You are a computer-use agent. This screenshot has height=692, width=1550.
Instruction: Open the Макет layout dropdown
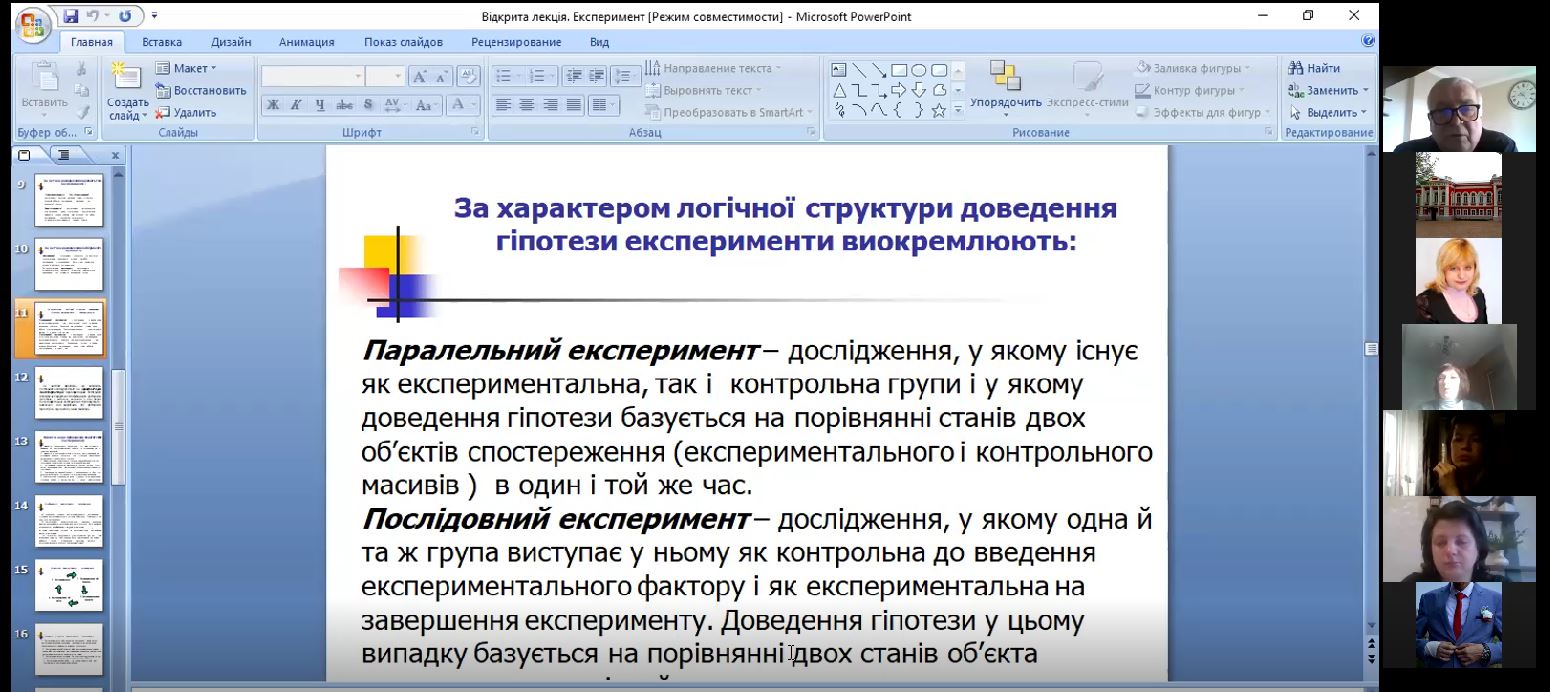click(192, 68)
